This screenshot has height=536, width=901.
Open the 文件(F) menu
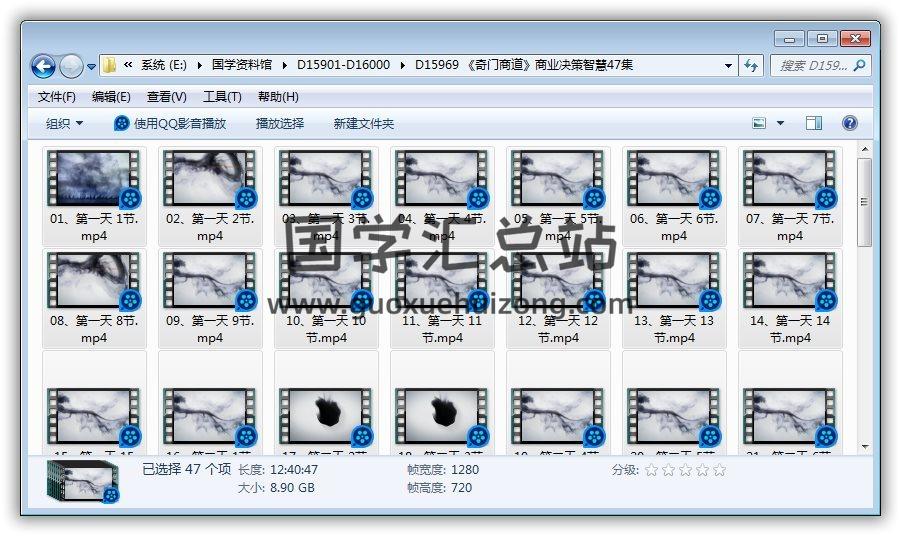click(x=57, y=97)
